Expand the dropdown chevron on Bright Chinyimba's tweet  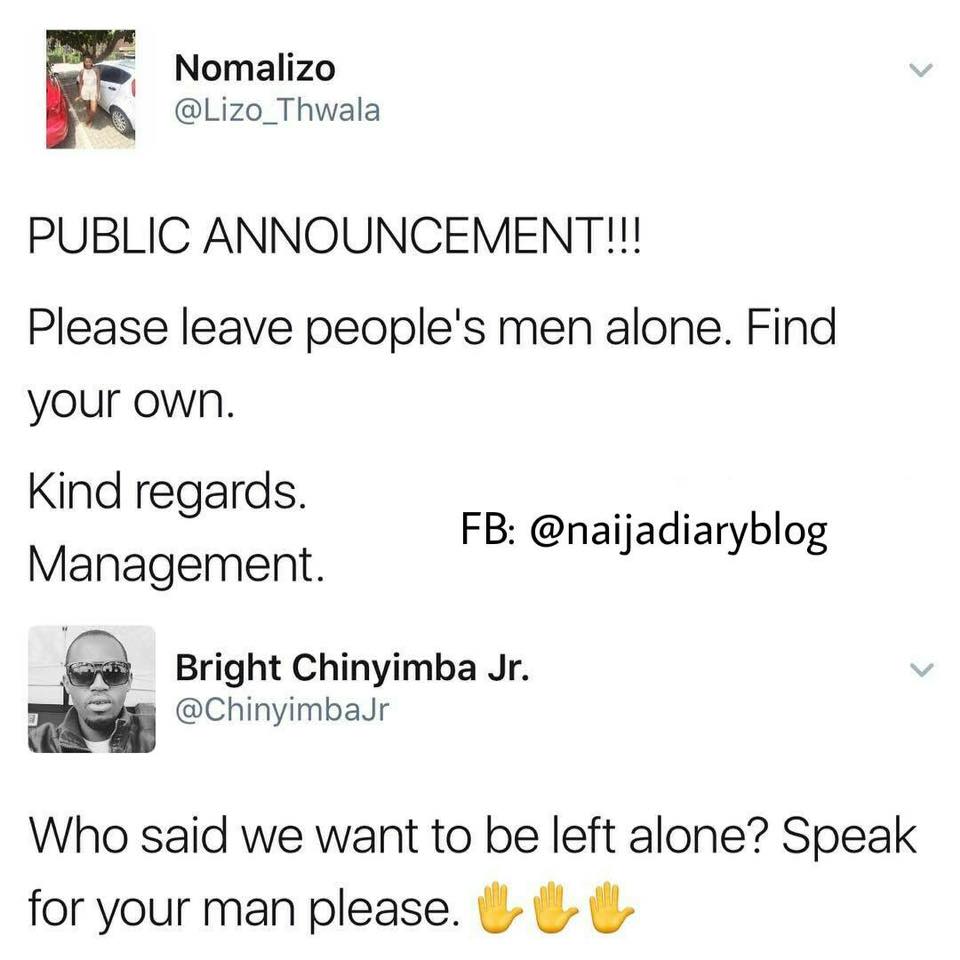click(920, 669)
